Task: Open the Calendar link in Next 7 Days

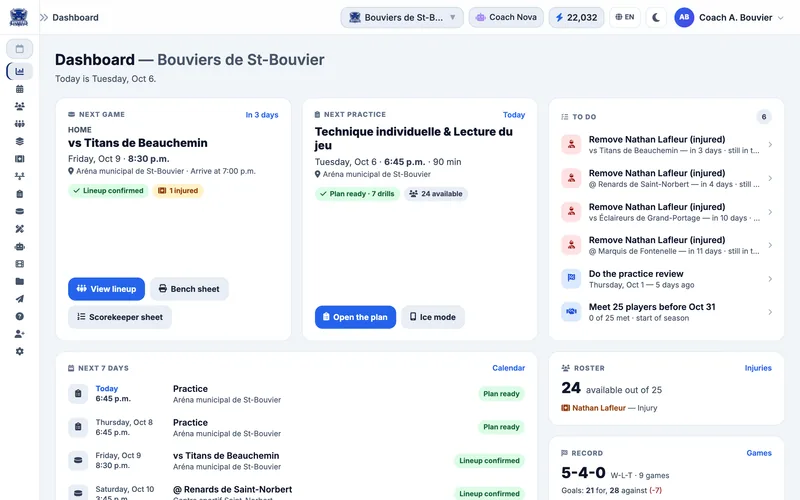Action: click(x=508, y=368)
